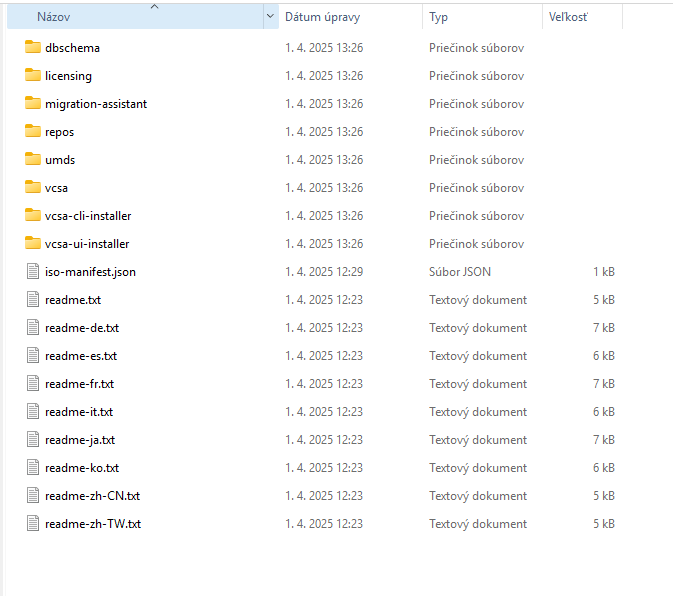
Task: Select the vcsa-ui-installer folder name
Action: tap(87, 244)
